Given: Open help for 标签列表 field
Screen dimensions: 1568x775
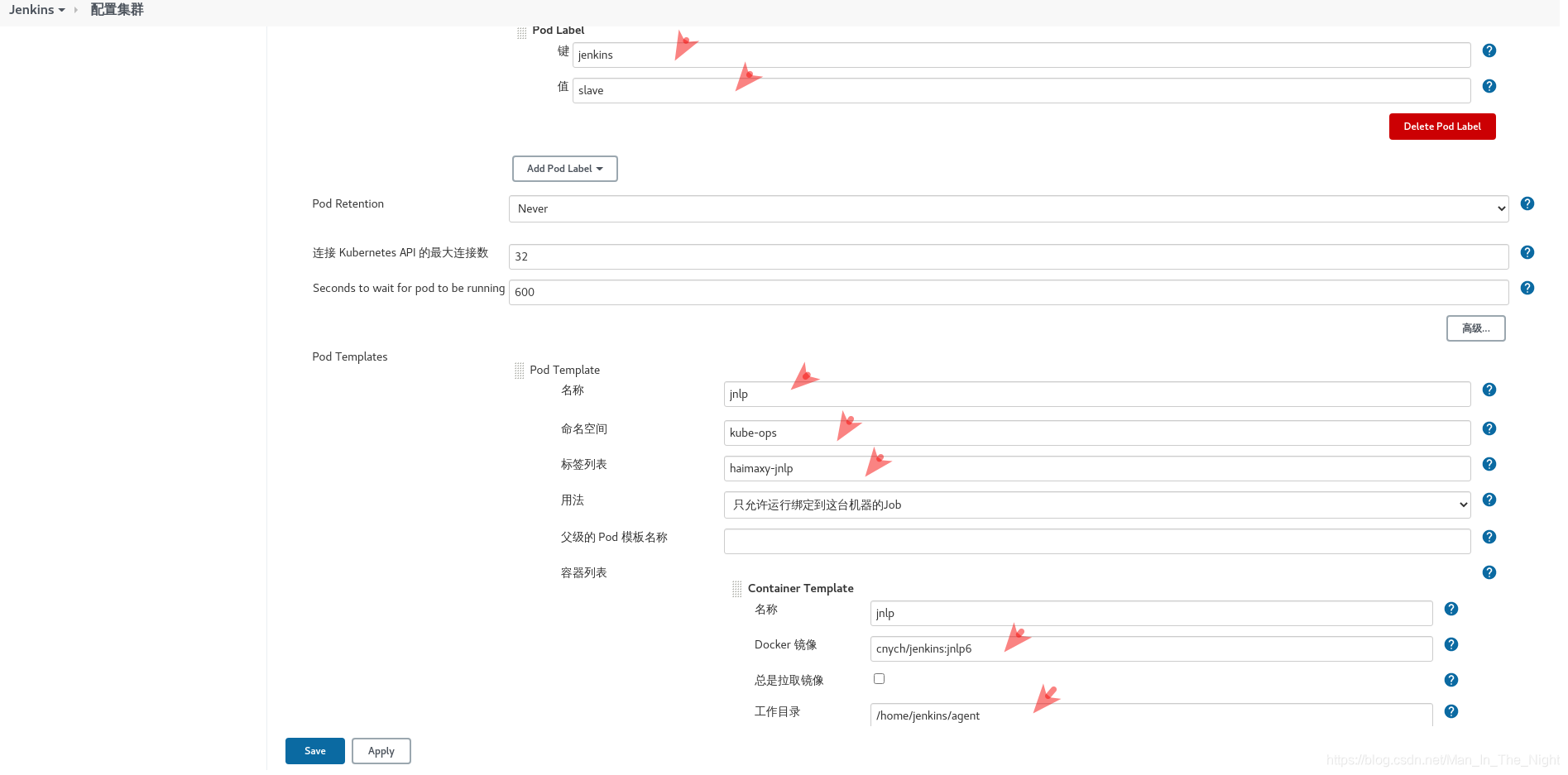Looking at the screenshot, I should coord(1489,464).
